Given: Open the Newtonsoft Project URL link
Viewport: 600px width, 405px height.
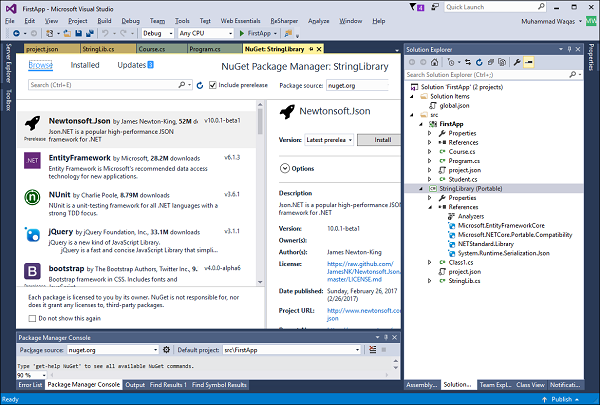Looking at the screenshot, I should 364,314.
